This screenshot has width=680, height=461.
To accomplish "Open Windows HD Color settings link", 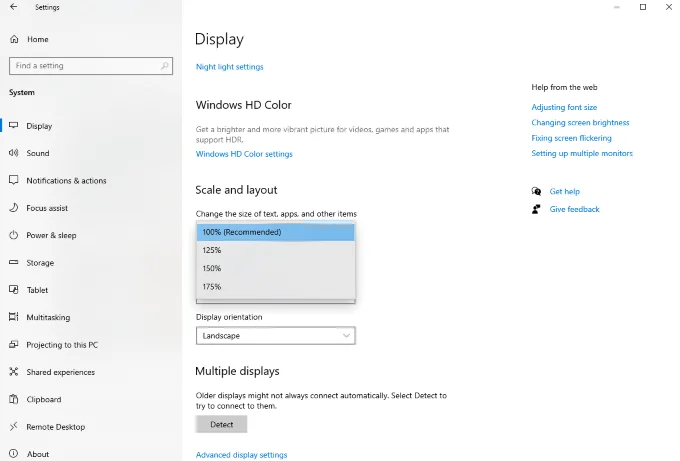I will click(244, 154).
